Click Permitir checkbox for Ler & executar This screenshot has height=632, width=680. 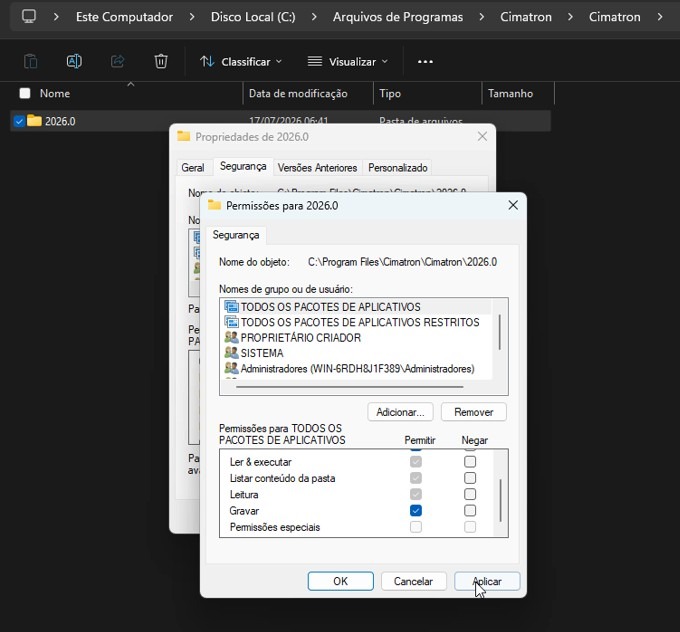click(x=415, y=462)
